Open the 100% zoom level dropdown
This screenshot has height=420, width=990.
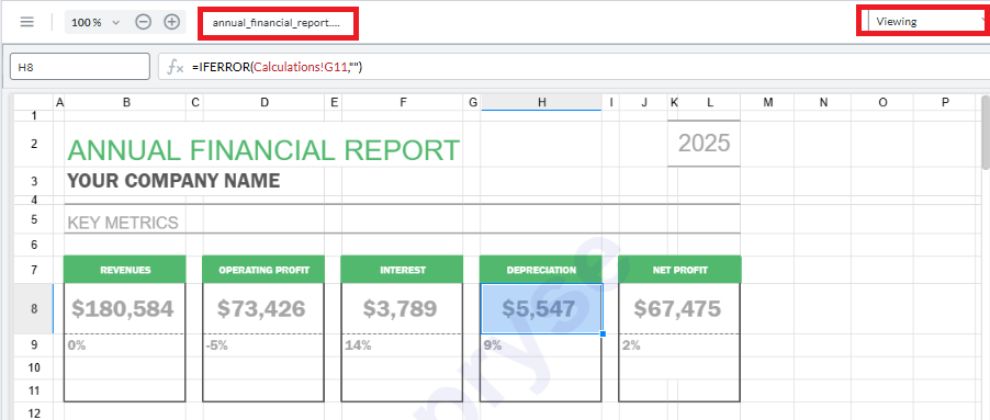point(95,22)
